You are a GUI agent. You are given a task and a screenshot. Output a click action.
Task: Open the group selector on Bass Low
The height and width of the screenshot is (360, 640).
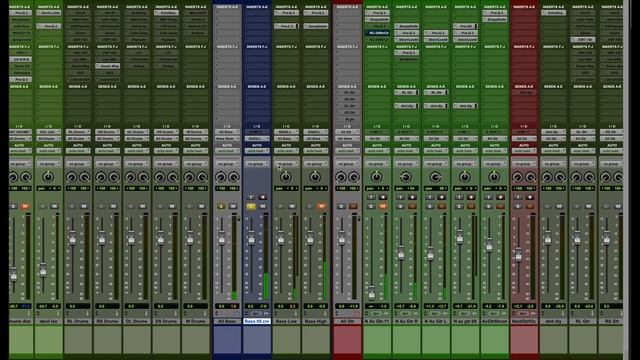pyautogui.click(x=286, y=164)
